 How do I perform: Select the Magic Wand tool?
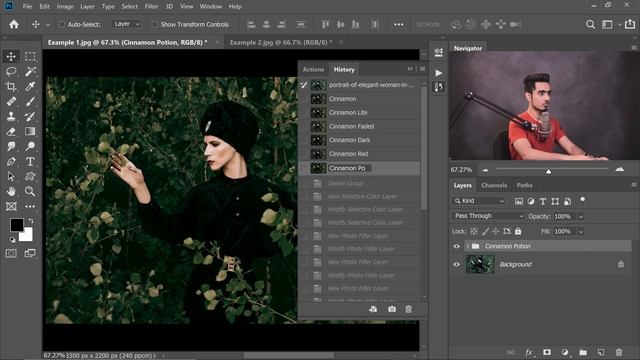point(30,71)
